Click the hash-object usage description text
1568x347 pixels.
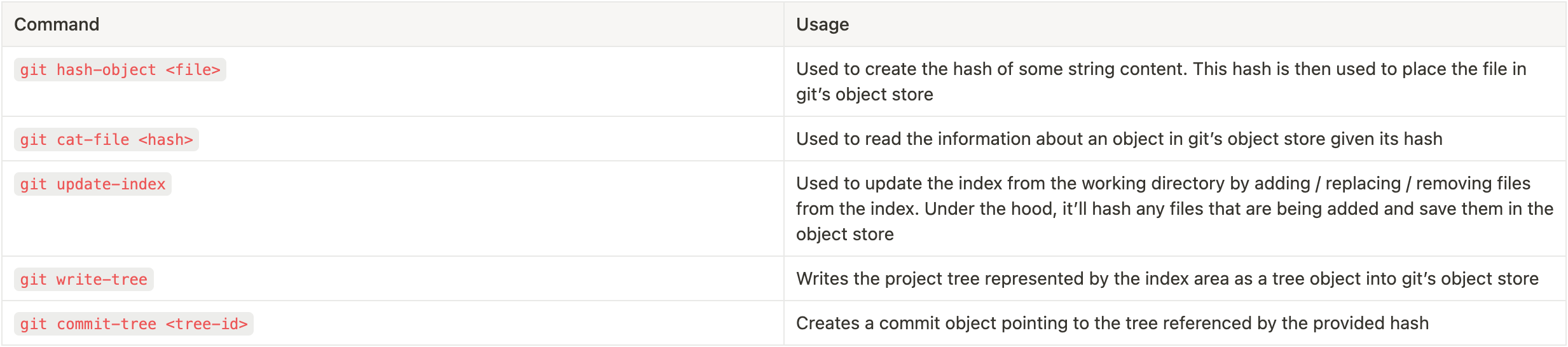(x=1160, y=69)
